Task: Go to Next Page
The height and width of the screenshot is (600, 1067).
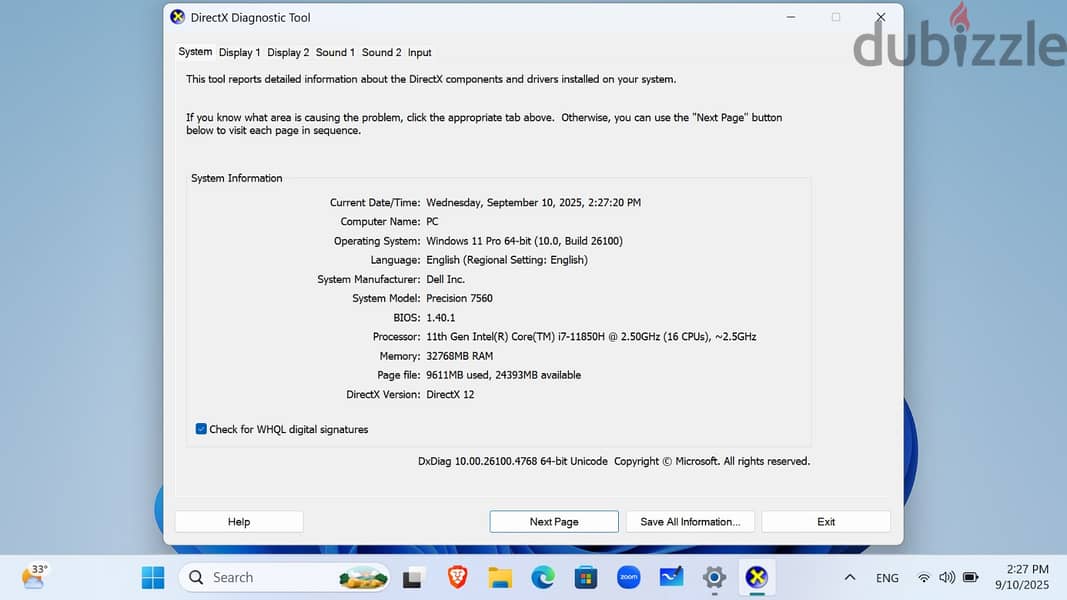Action: (554, 522)
